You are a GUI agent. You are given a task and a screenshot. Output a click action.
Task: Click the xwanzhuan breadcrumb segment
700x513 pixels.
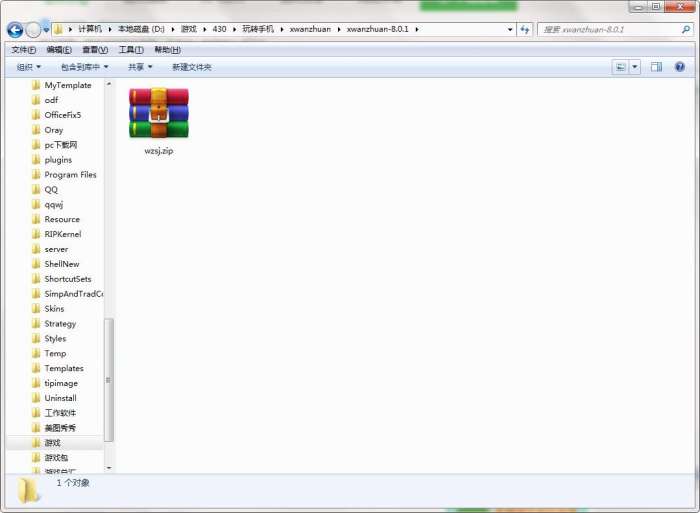coord(310,29)
